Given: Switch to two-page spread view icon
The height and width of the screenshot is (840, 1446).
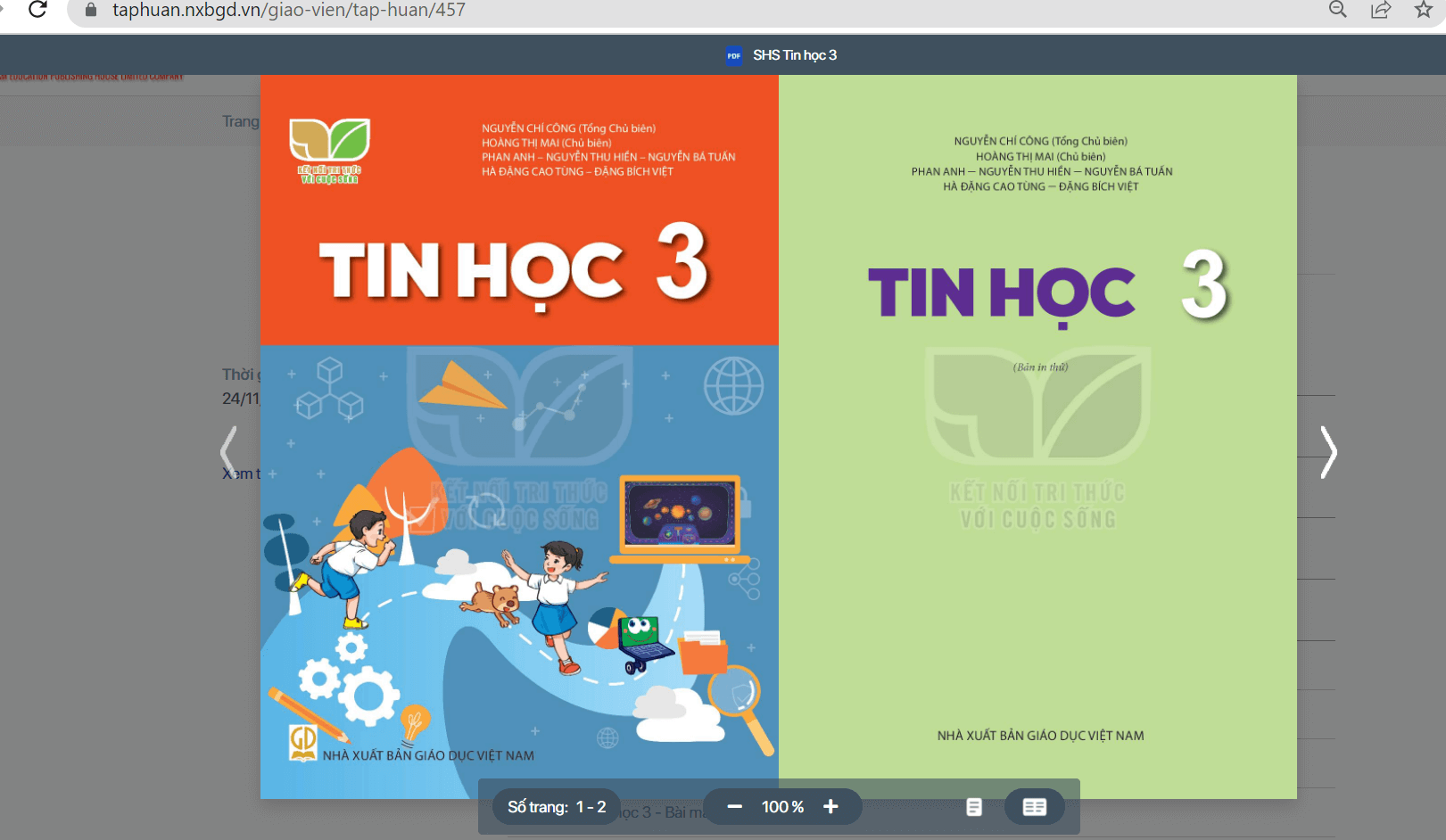Looking at the screenshot, I should point(1035,807).
